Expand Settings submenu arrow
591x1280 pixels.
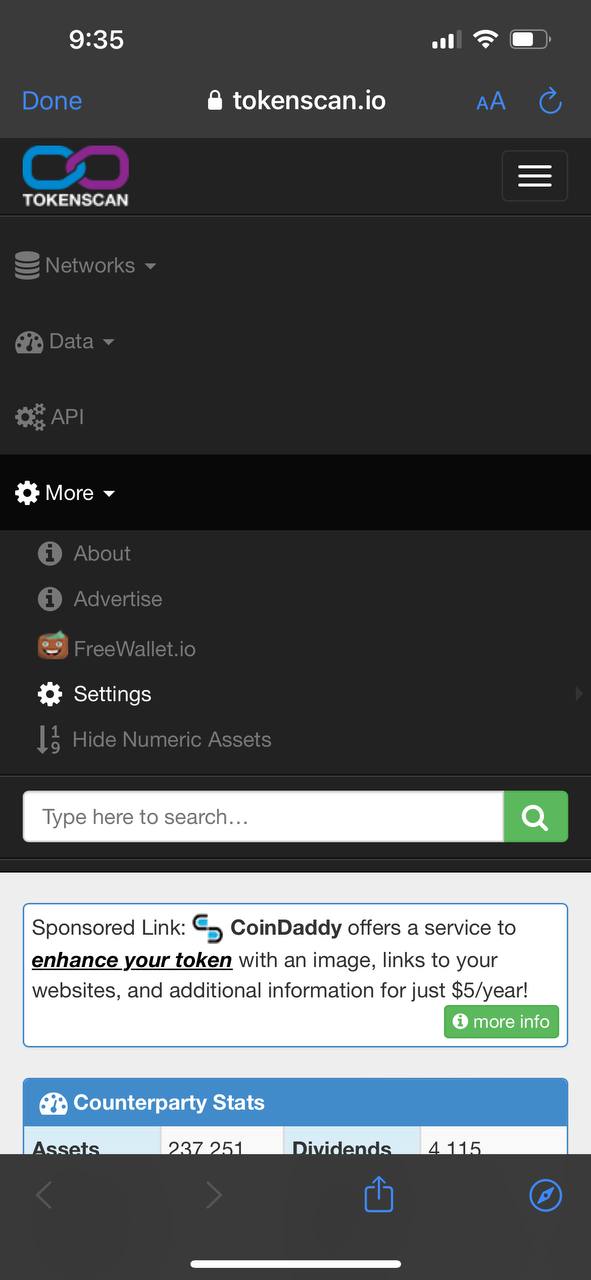(579, 694)
